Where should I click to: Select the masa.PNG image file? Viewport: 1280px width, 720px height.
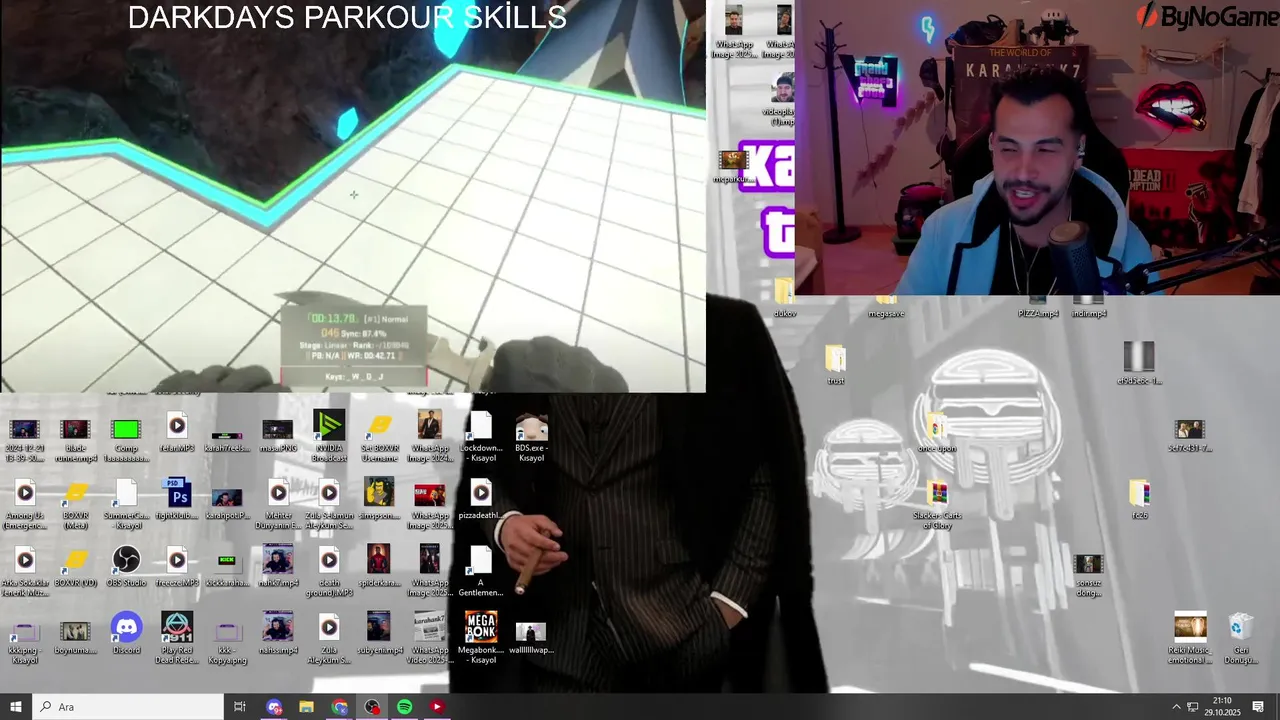[x=278, y=429]
